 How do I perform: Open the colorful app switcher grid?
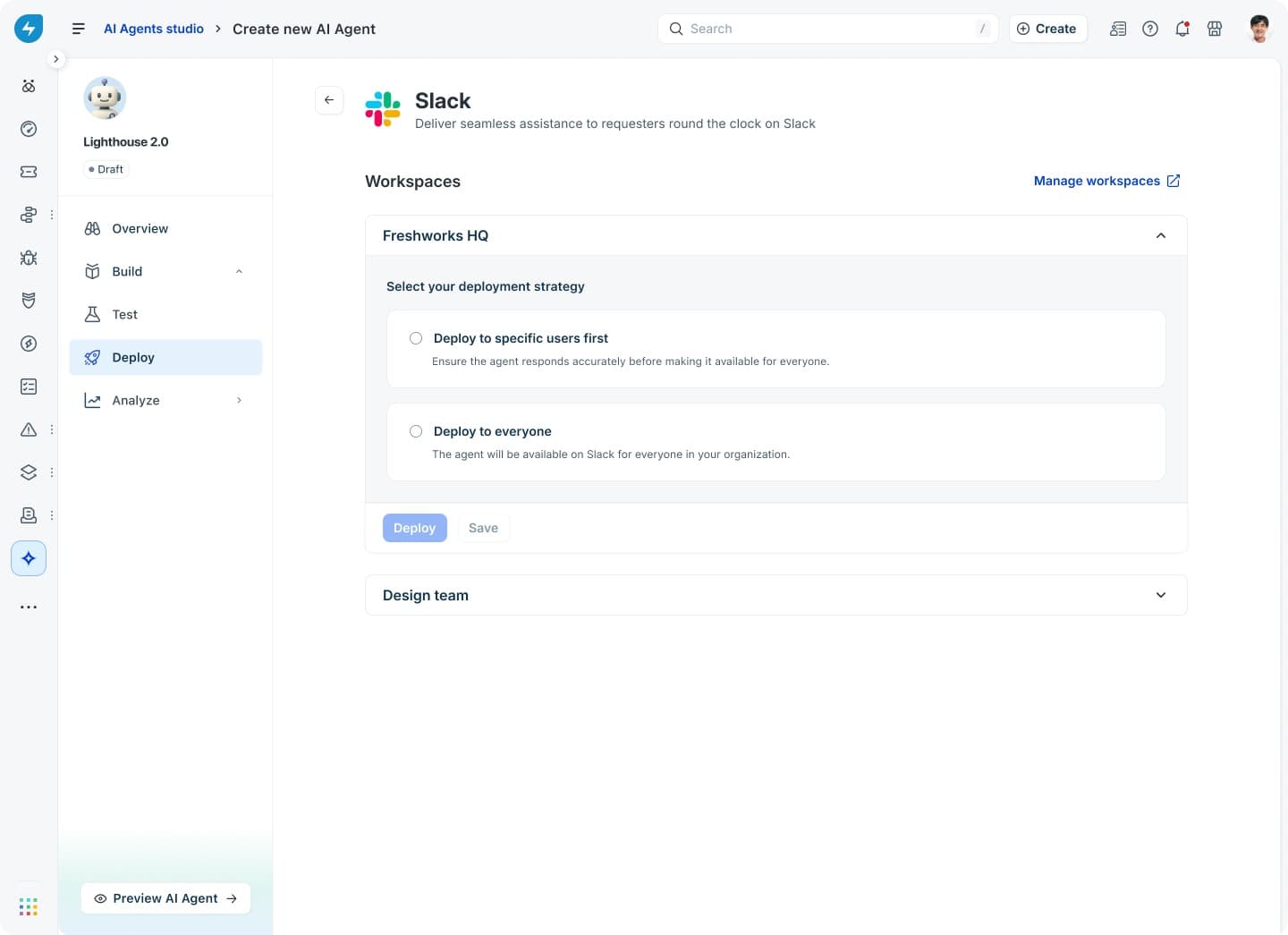coord(29,906)
